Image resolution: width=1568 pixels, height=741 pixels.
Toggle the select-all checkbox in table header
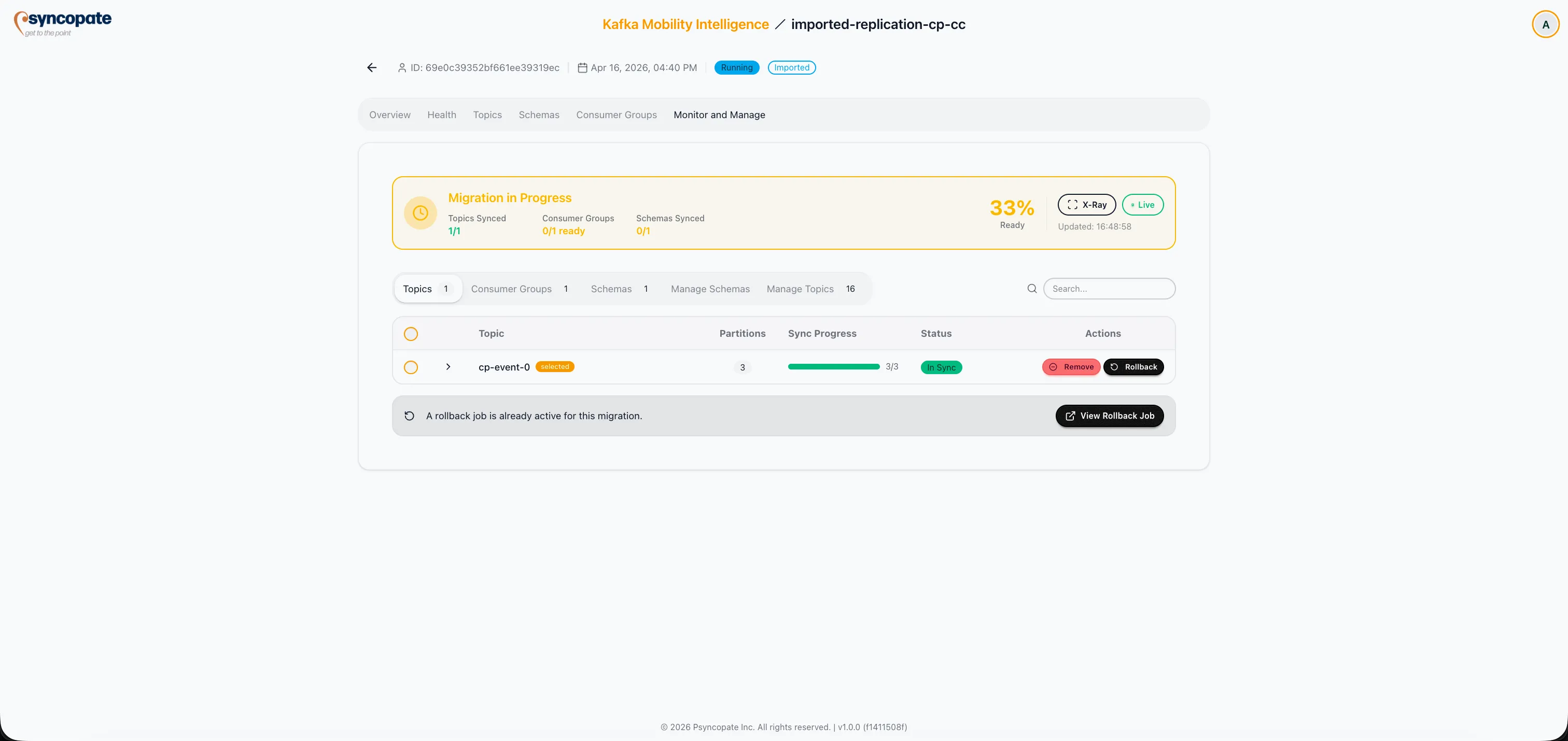(x=412, y=334)
